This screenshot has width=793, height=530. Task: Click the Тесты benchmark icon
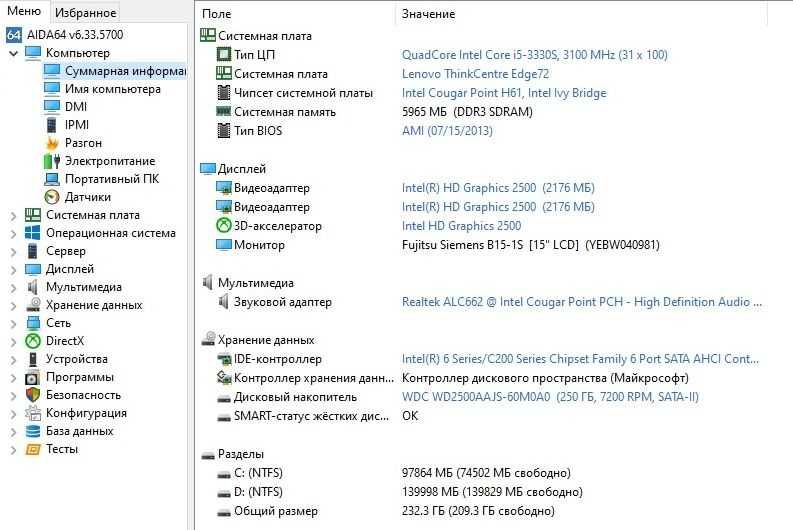(x=33, y=449)
